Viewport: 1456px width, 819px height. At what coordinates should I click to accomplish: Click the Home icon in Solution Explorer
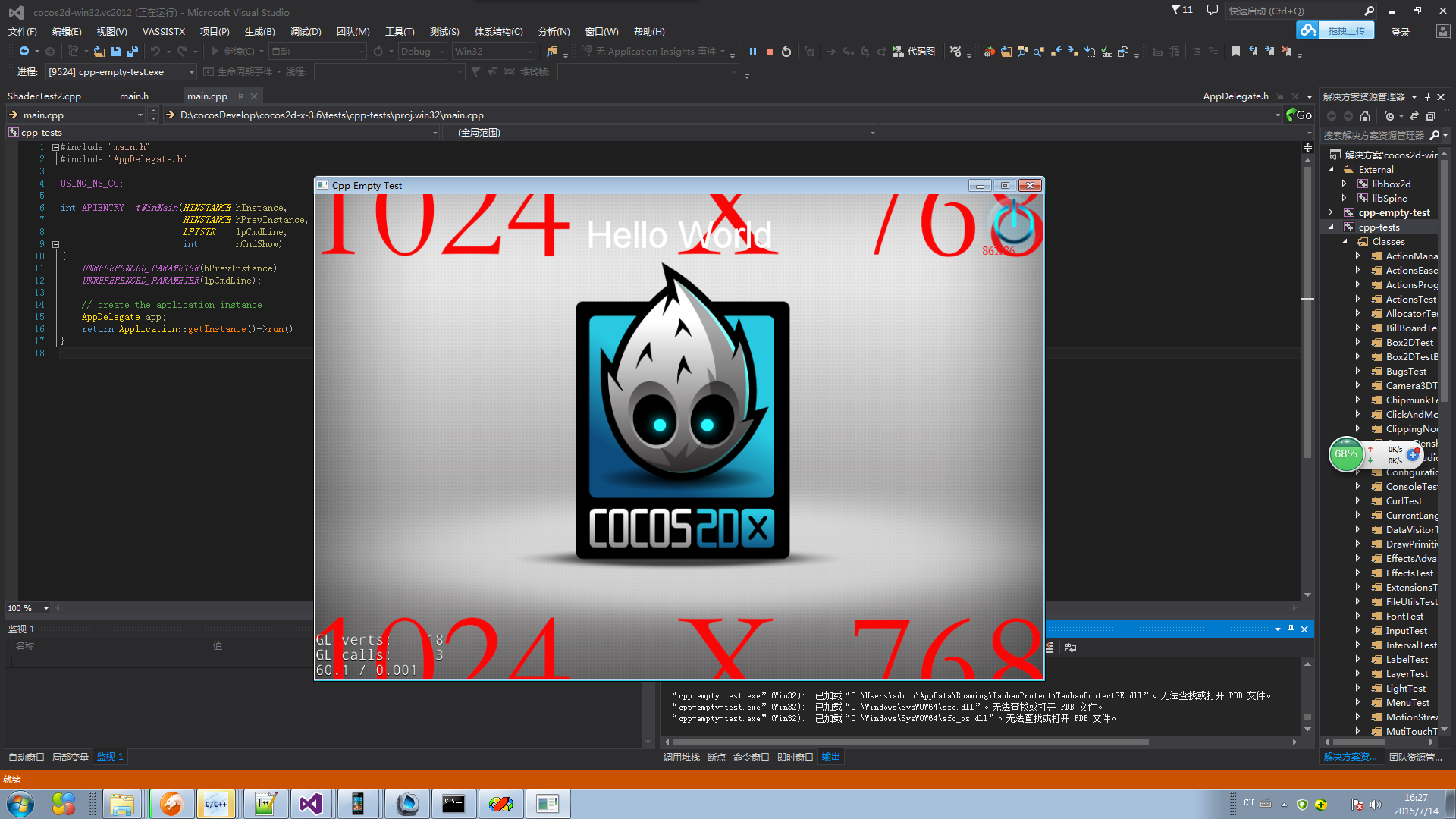coord(1365,116)
